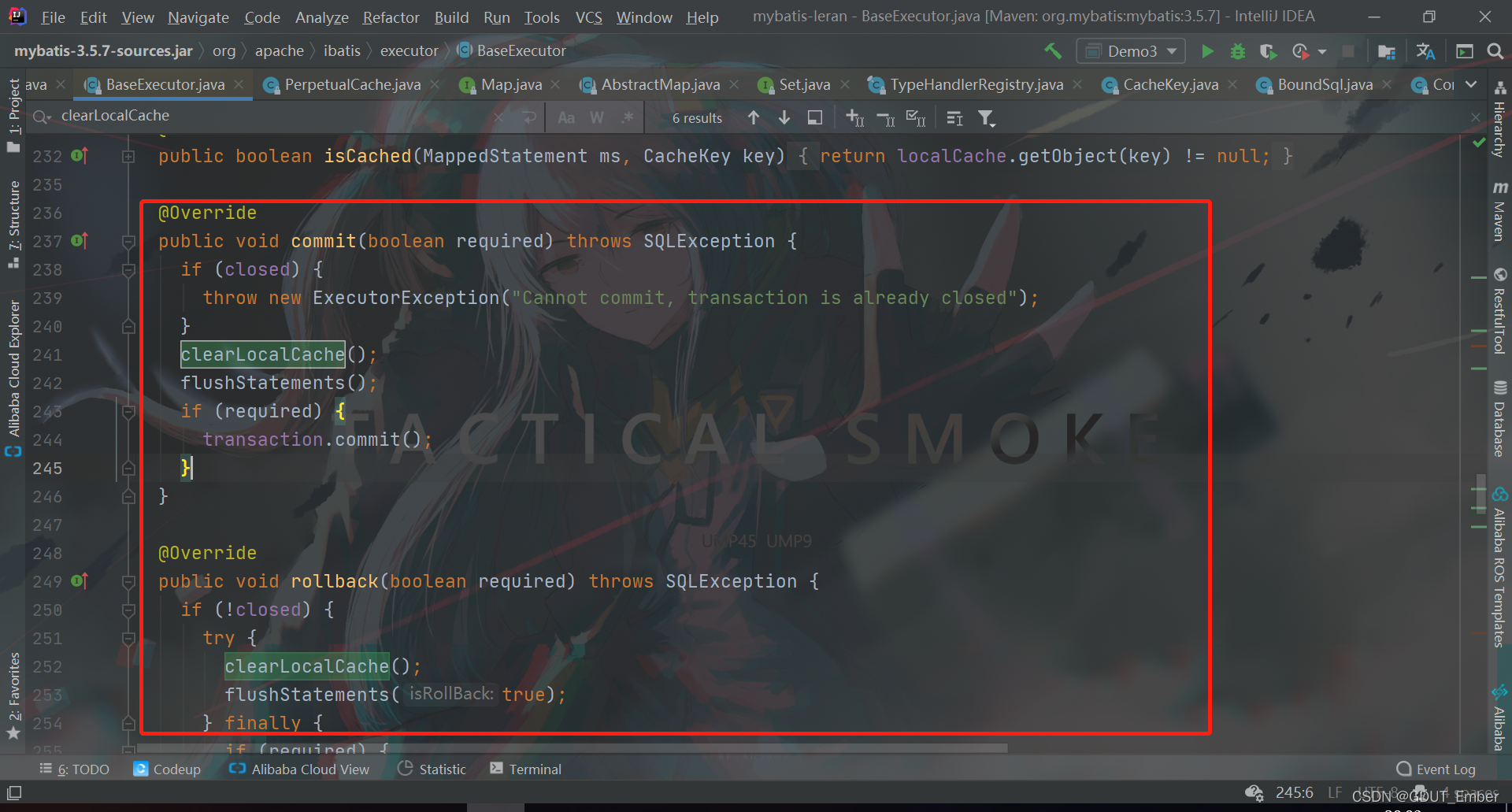Open the Refactor menu
This screenshot has width=1512, height=812.
[x=391, y=17]
